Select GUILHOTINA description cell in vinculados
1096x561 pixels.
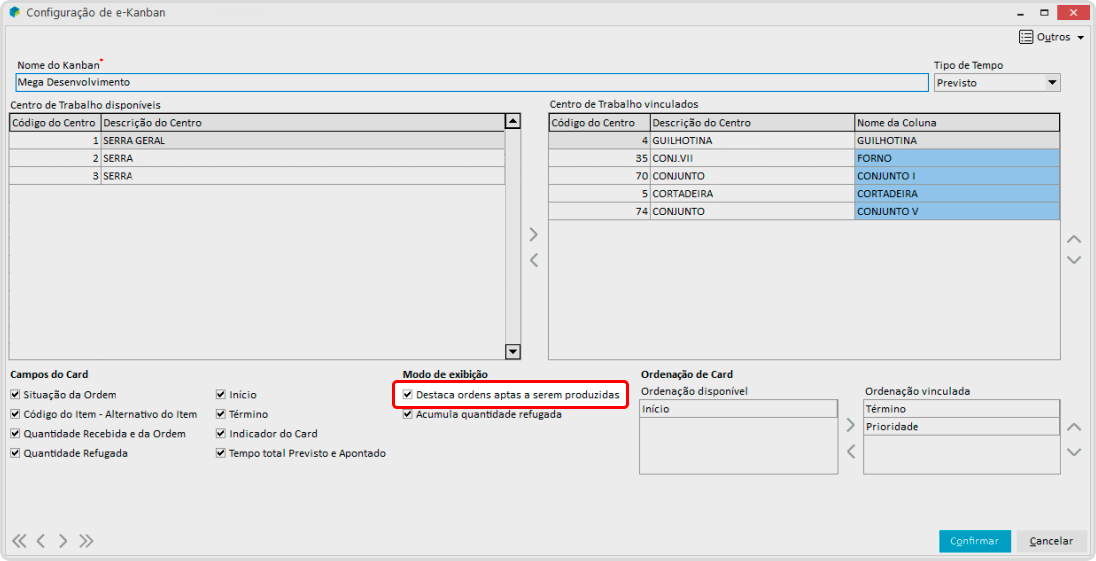(752, 140)
